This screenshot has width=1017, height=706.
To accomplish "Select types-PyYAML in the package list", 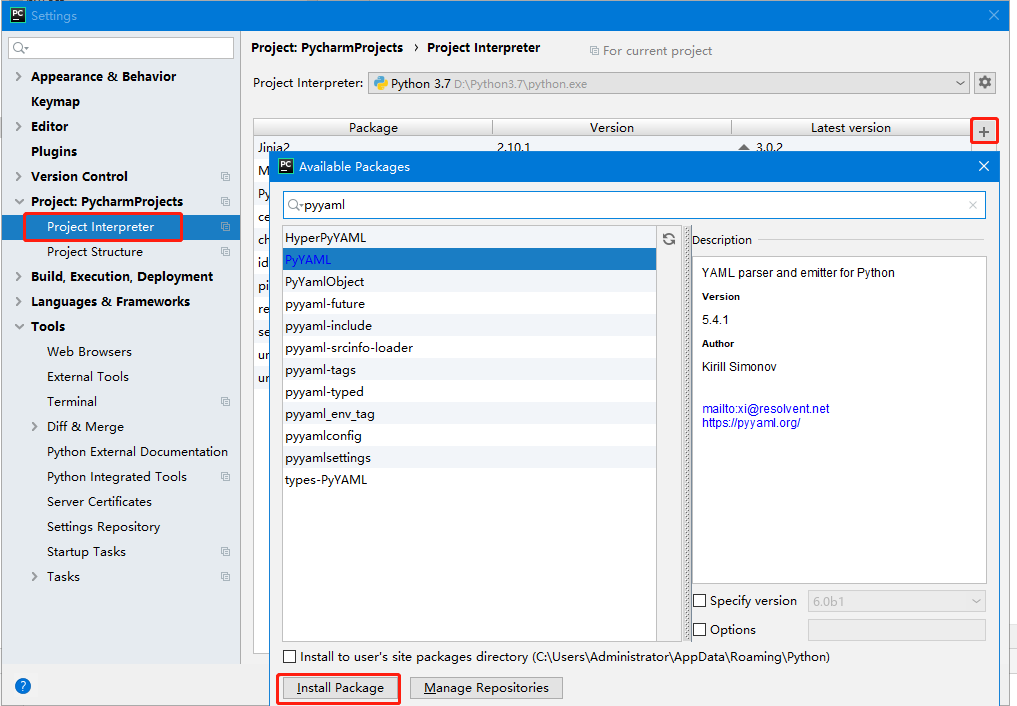I will pyautogui.click(x=470, y=480).
